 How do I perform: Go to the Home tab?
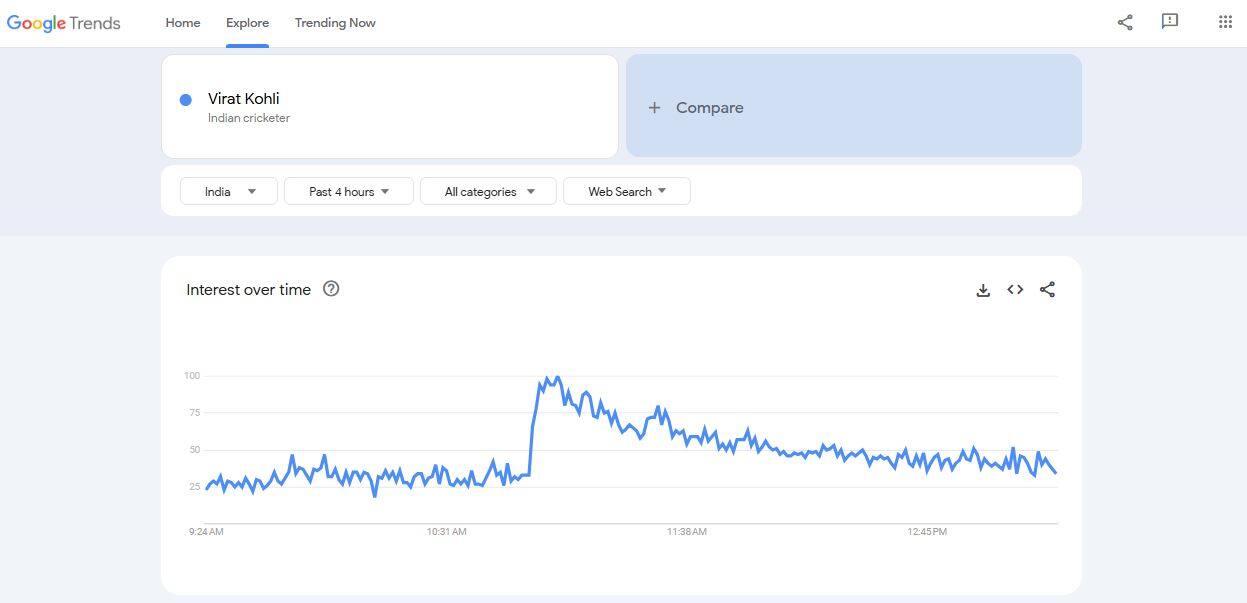(183, 23)
